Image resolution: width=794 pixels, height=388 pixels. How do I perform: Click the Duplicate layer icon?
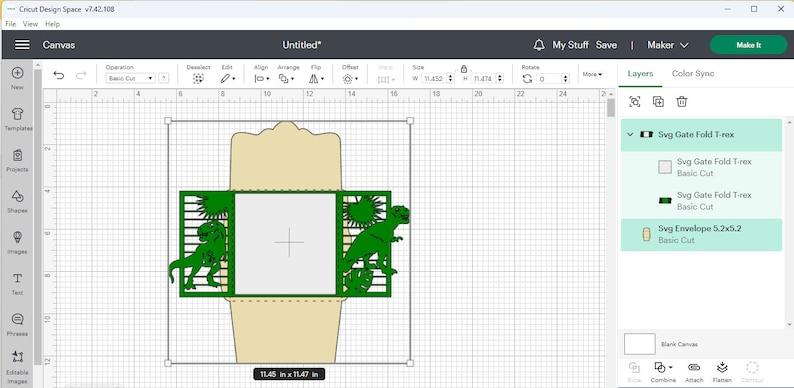pos(658,102)
